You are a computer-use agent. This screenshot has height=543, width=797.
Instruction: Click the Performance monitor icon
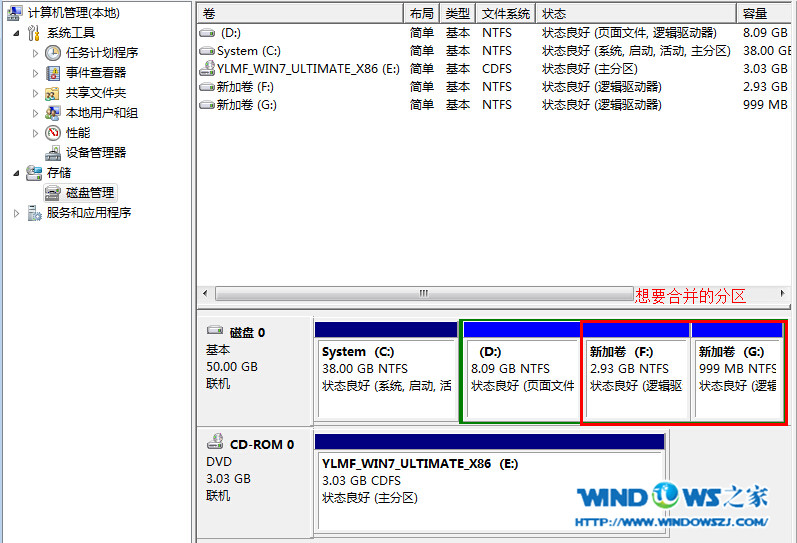coord(53,133)
